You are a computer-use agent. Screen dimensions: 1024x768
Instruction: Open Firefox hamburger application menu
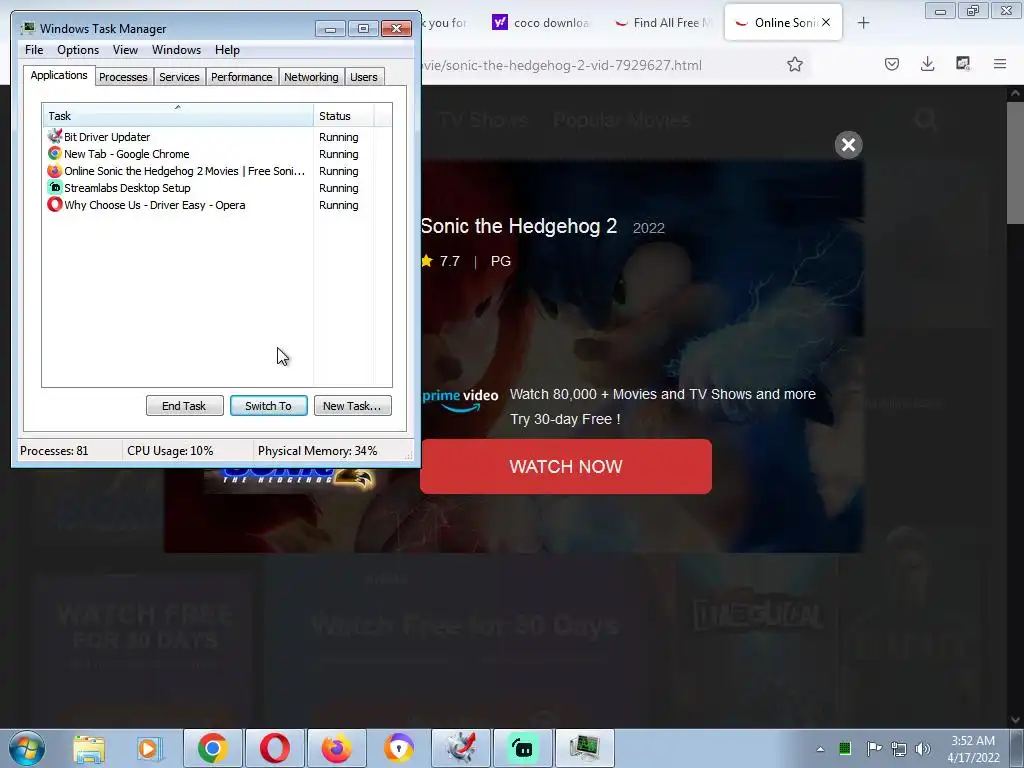tap(1000, 64)
